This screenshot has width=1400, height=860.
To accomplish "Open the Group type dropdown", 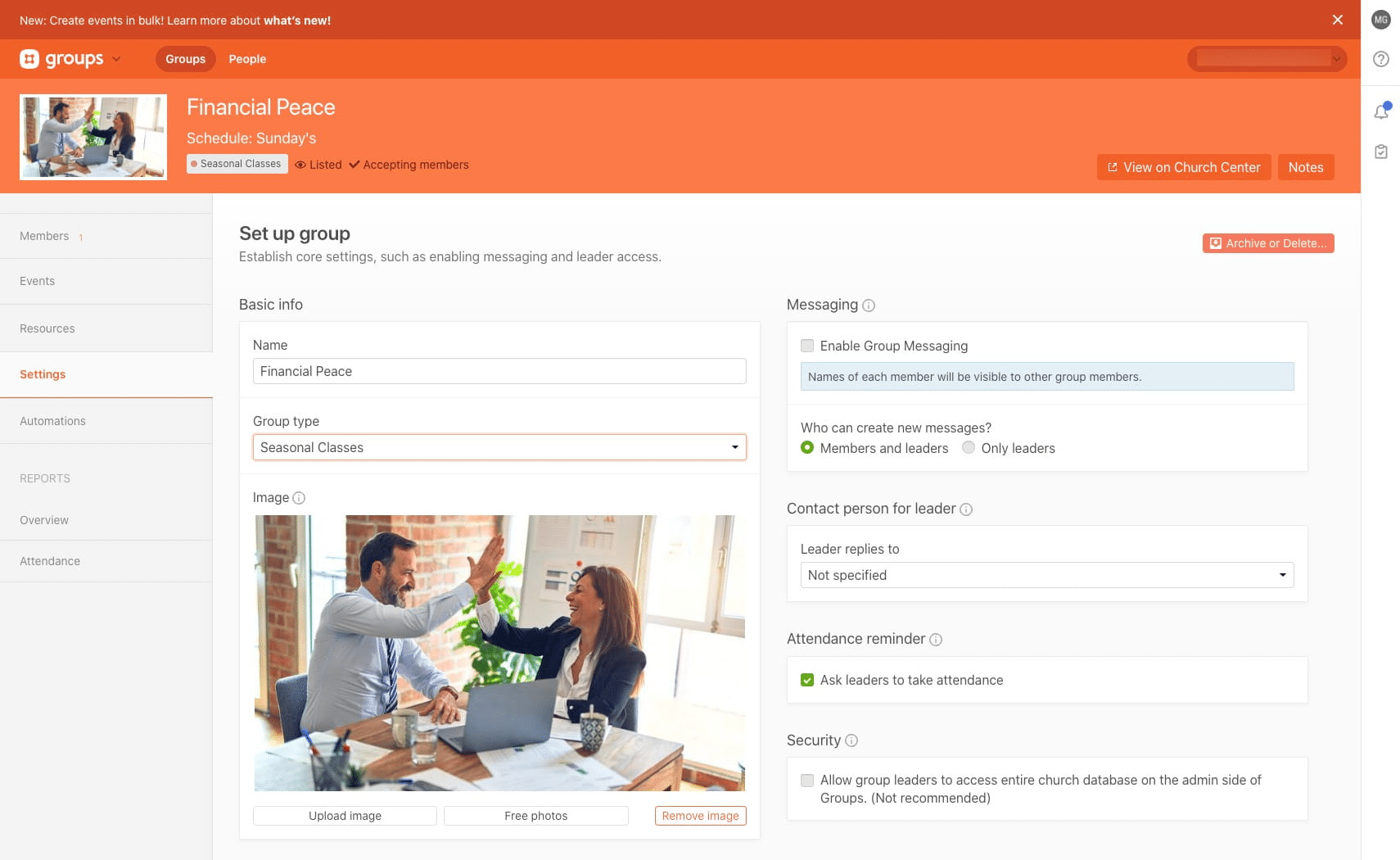I will (x=499, y=447).
